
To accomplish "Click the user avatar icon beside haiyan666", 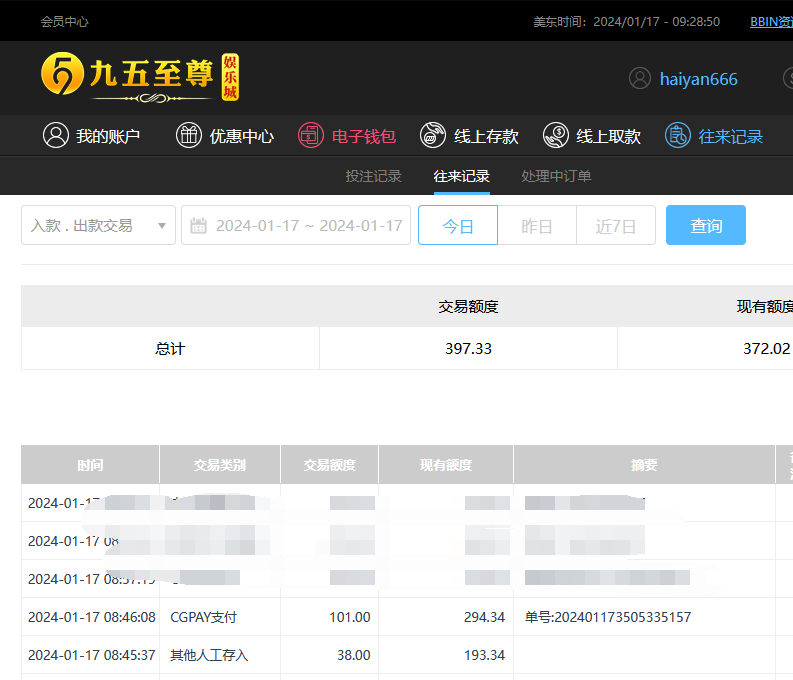I will click(640, 78).
